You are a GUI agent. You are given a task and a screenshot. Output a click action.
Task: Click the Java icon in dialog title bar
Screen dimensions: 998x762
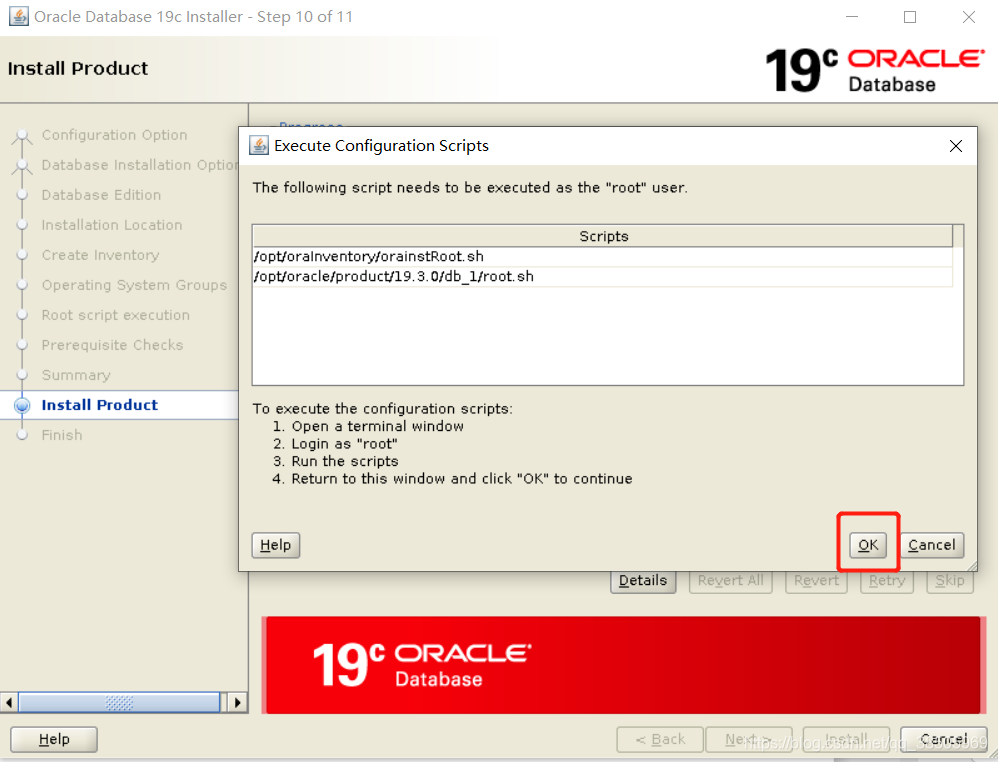258,146
